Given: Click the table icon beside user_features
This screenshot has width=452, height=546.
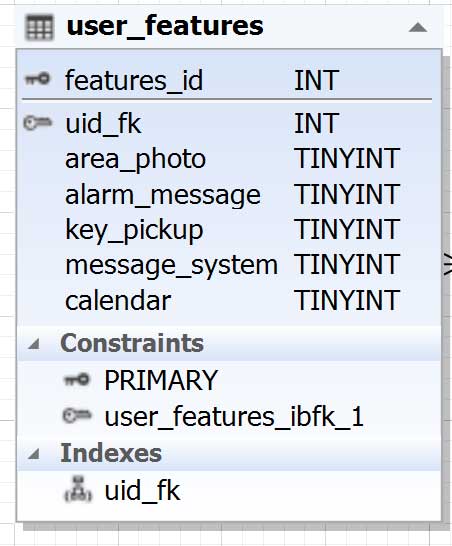Looking at the screenshot, I should [39, 27].
